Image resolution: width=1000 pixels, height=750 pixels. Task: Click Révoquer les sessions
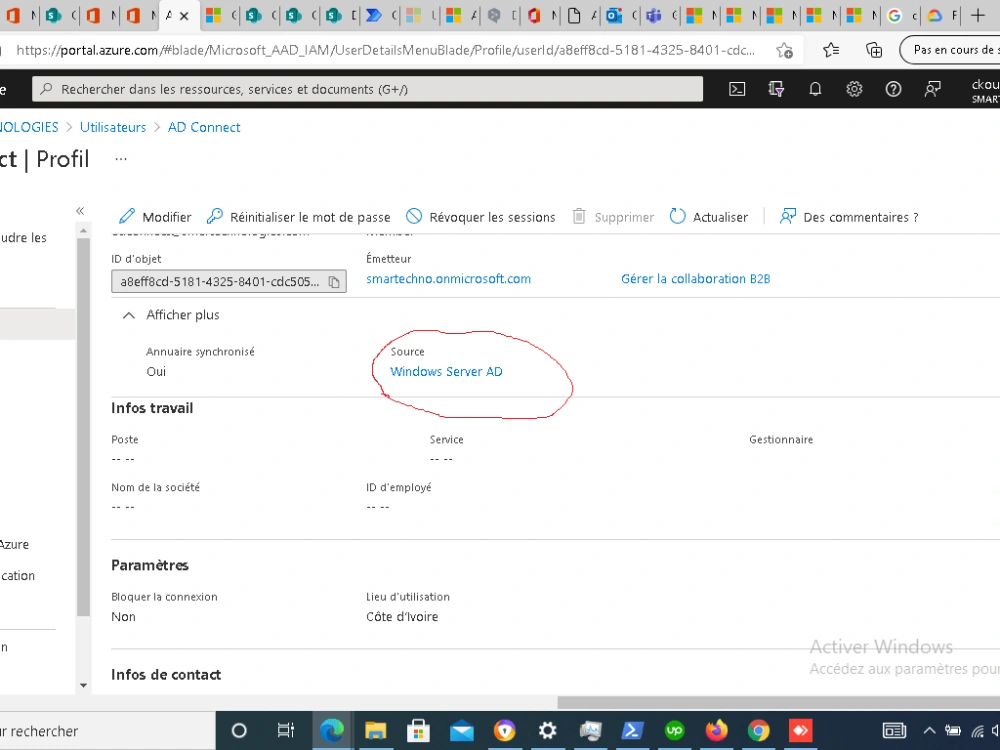point(481,217)
